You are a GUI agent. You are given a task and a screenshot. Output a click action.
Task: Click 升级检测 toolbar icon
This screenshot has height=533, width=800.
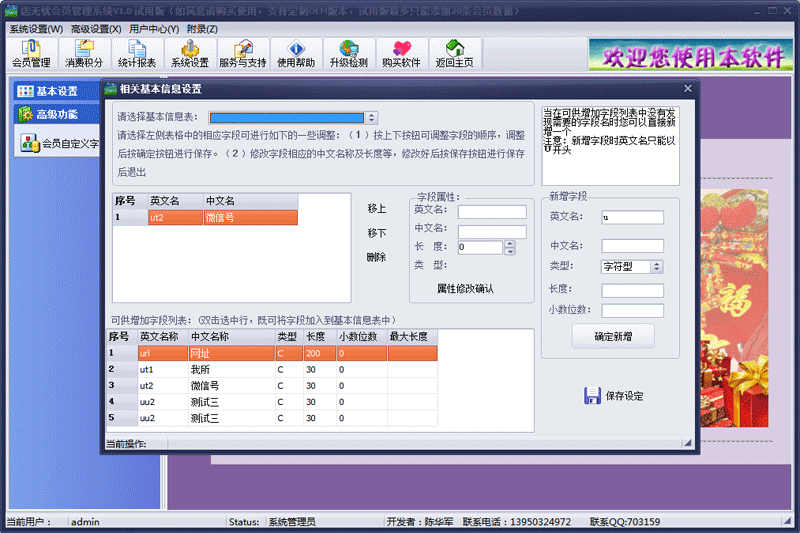tap(349, 54)
